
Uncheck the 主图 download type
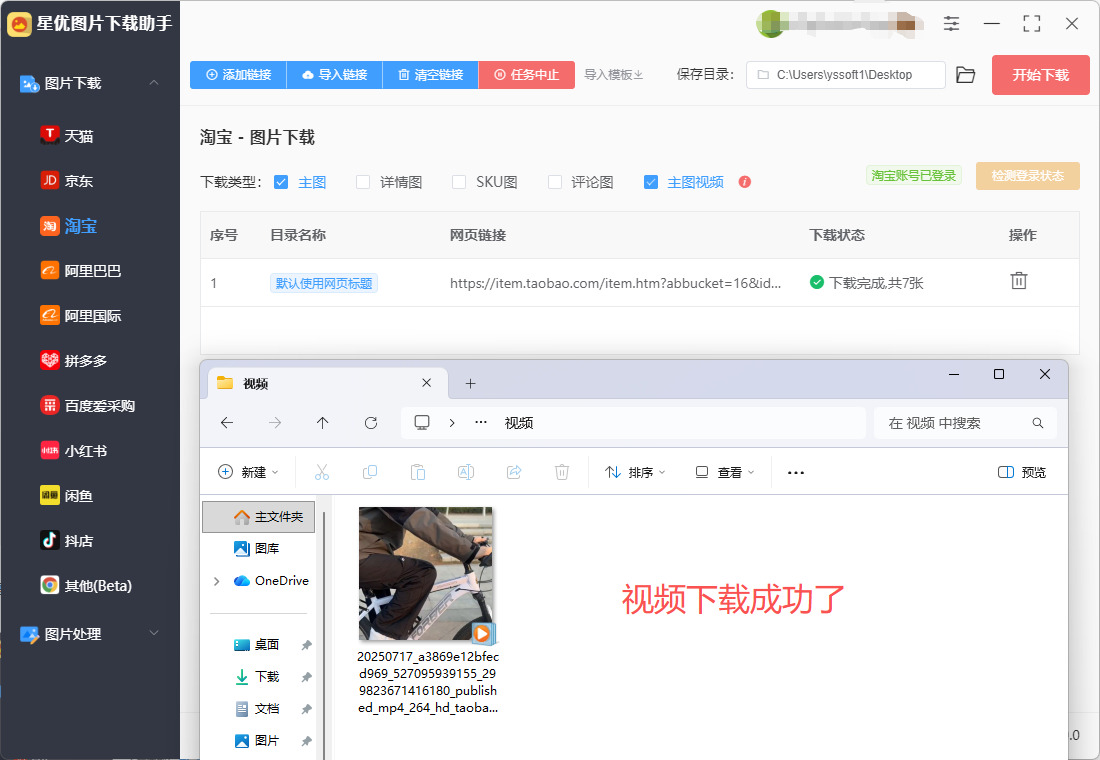tap(281, 182)
